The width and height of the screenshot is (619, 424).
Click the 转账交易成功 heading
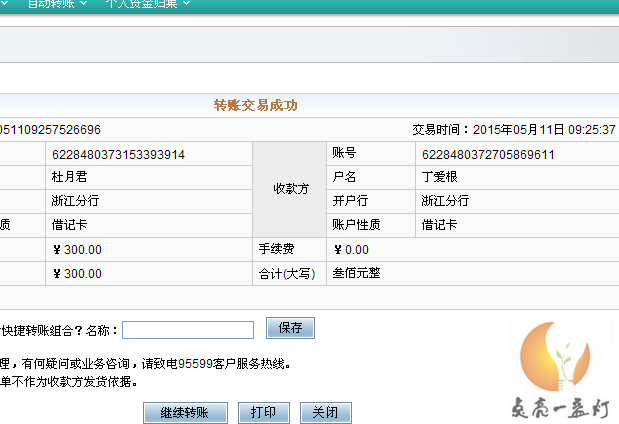coord(255,105)
